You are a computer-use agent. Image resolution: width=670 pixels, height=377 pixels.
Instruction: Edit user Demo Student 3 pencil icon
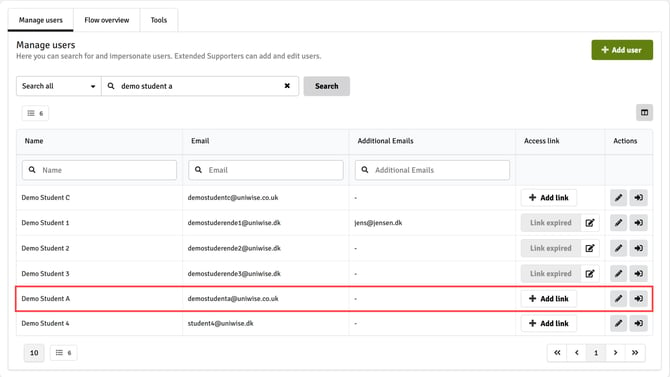[x=618, y=274]
